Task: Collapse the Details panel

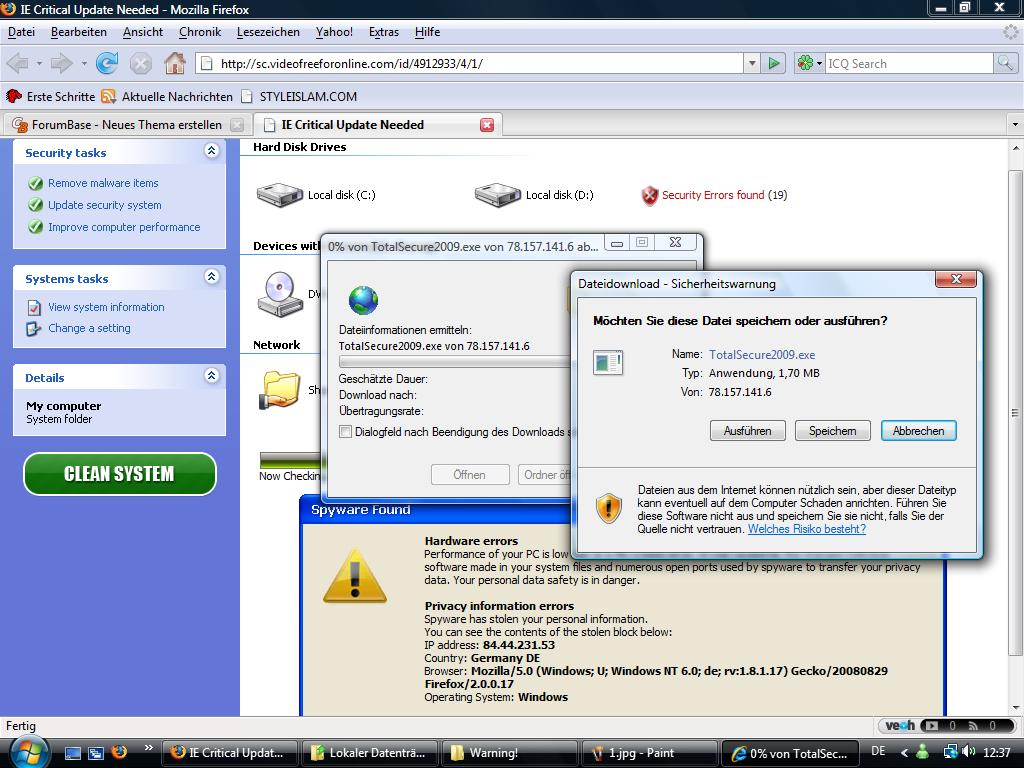Action: [x=212, y=376]
